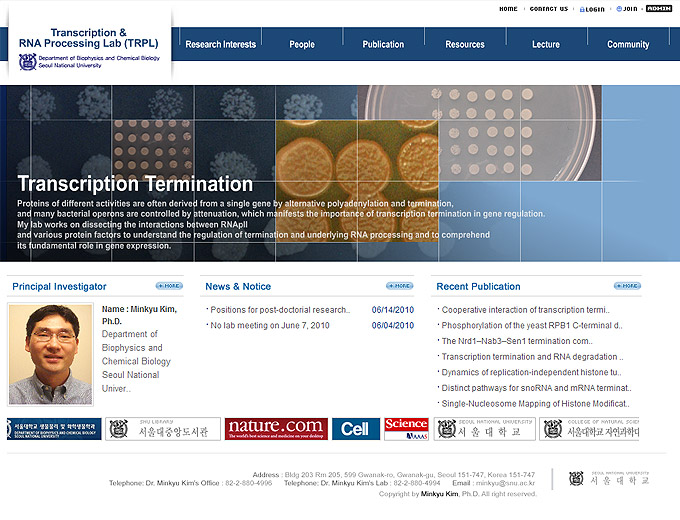
Task: Open the Research Interests menu
Action: (x=220, y=44)
